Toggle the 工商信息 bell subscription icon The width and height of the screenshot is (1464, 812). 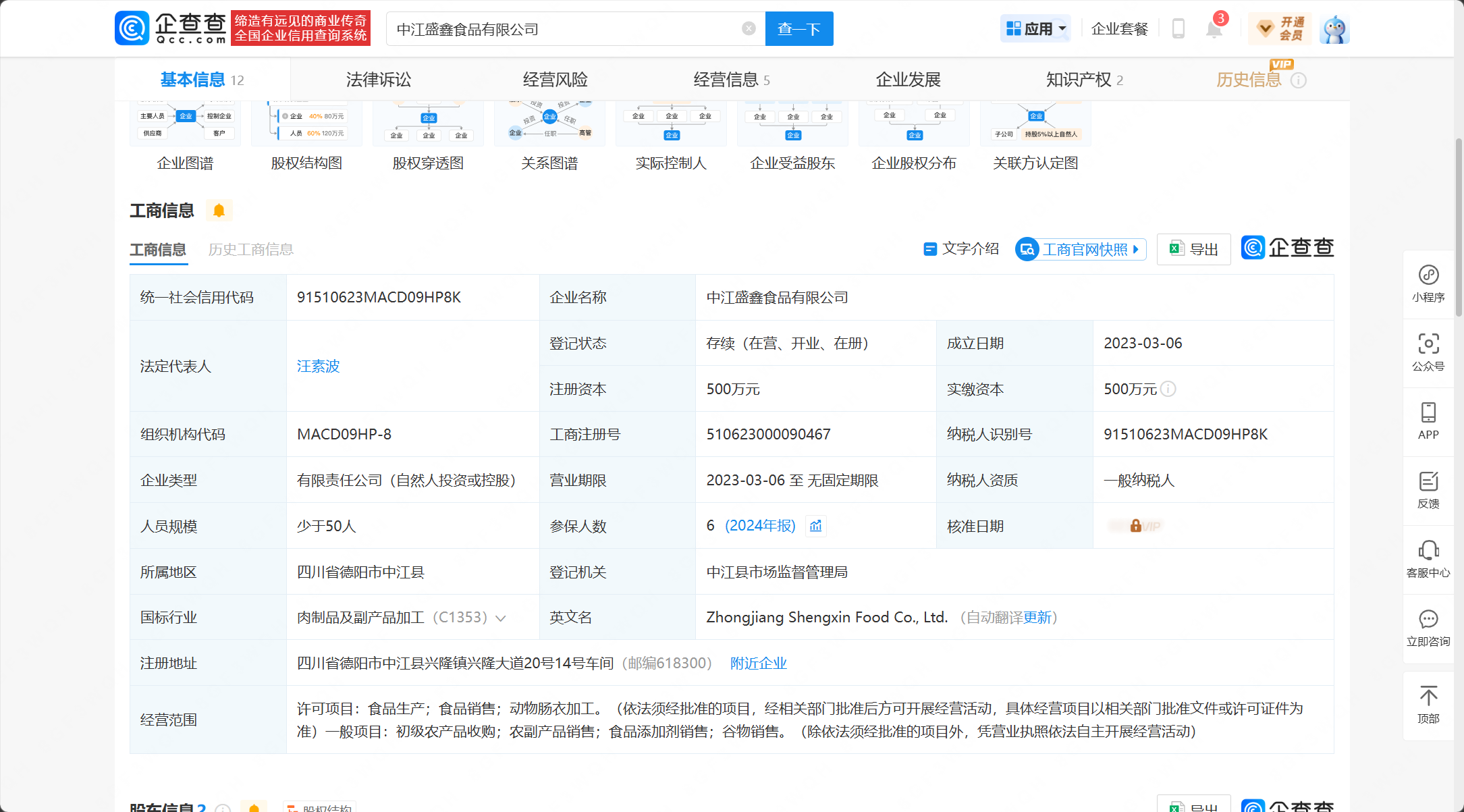tap(219, 211)
